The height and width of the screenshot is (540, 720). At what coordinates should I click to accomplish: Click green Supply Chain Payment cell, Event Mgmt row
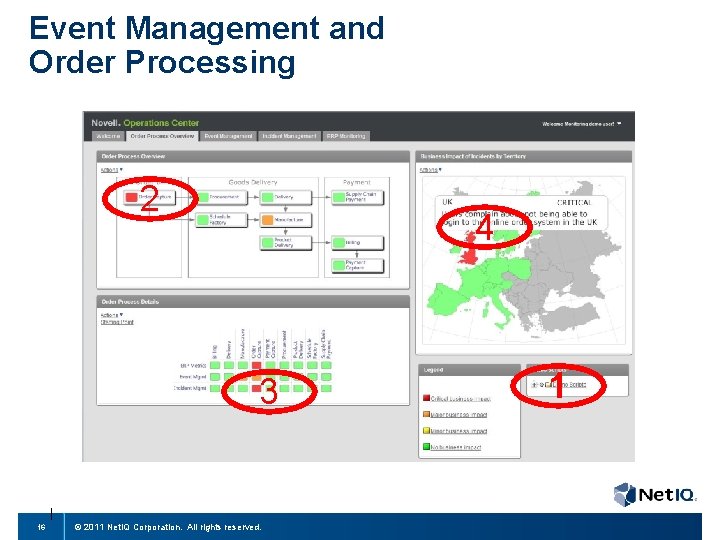coord(326,377)
